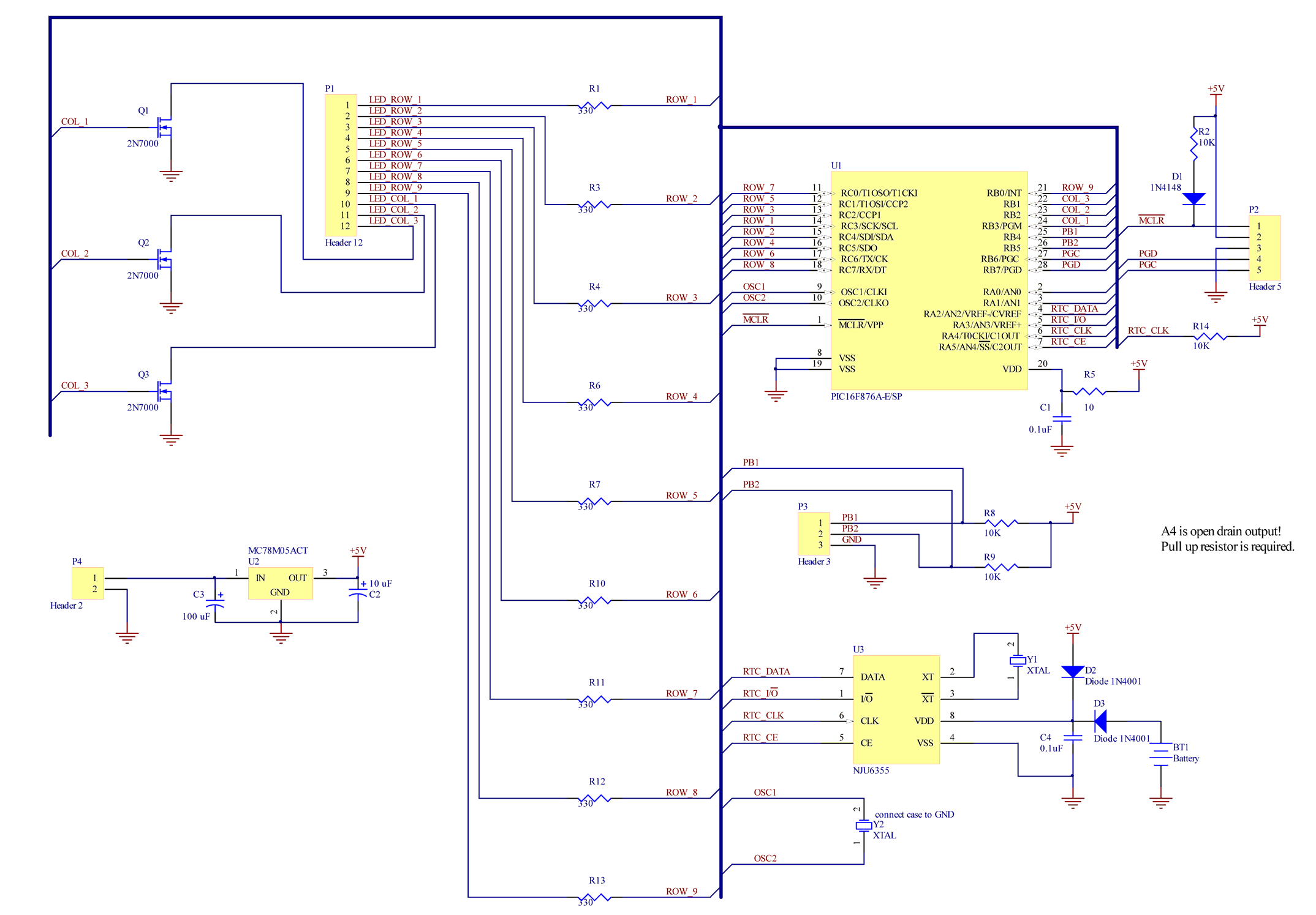
Task: Toggle the Q3 transistor on COL_3
Action: point(164,390)
